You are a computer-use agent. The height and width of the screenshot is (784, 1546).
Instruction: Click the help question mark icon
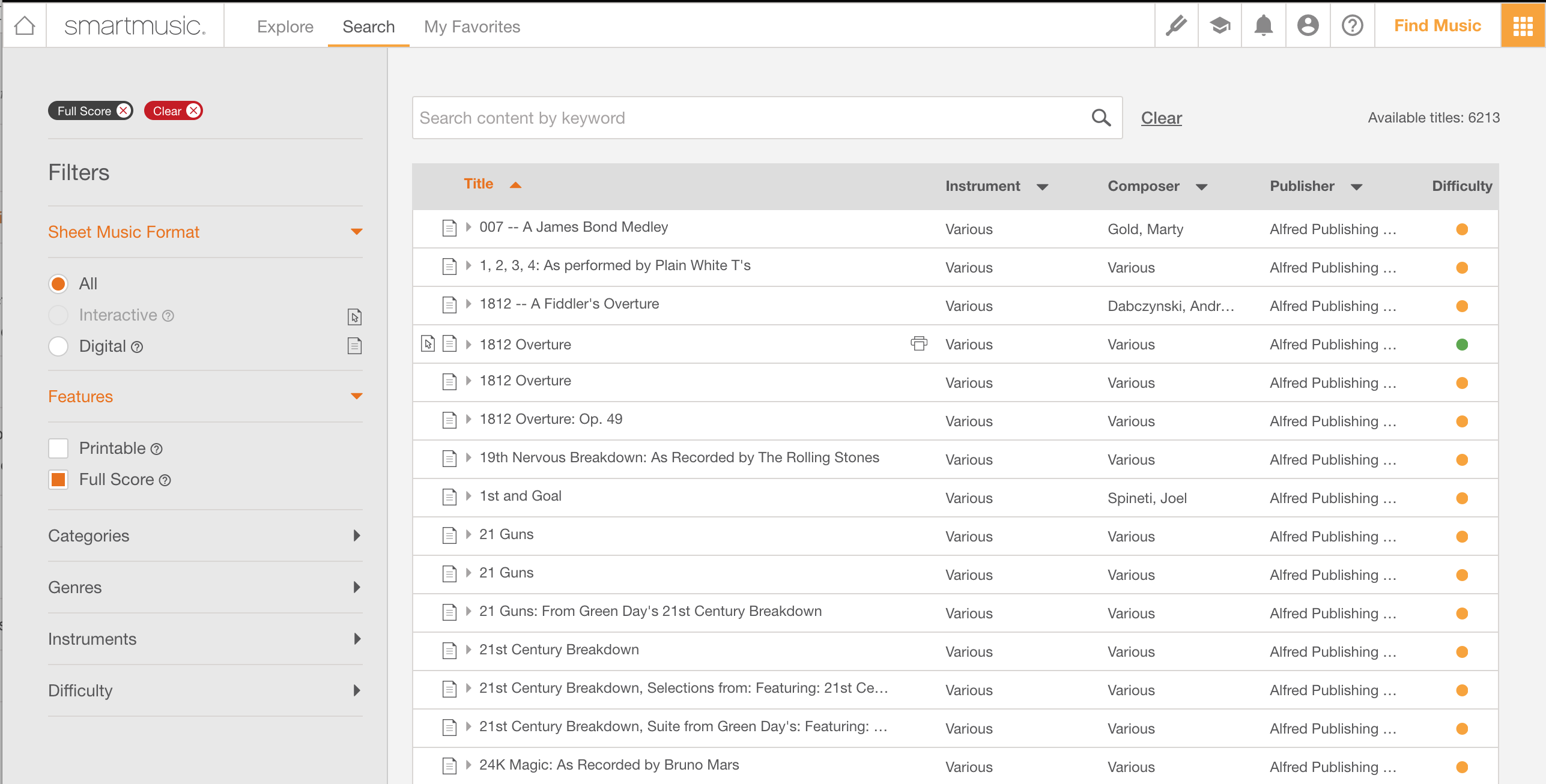click(x=1352, y=26)
